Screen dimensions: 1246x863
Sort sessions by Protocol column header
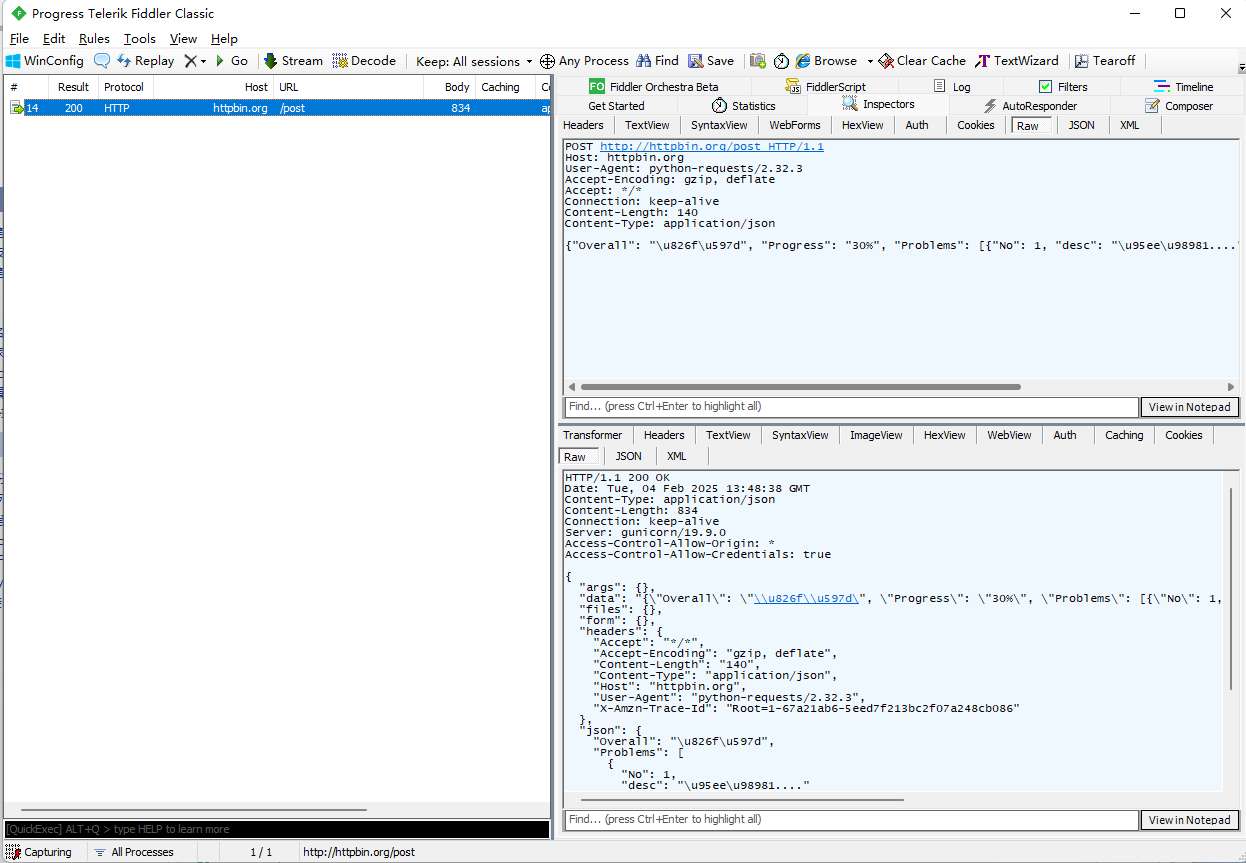click(124, 87)
